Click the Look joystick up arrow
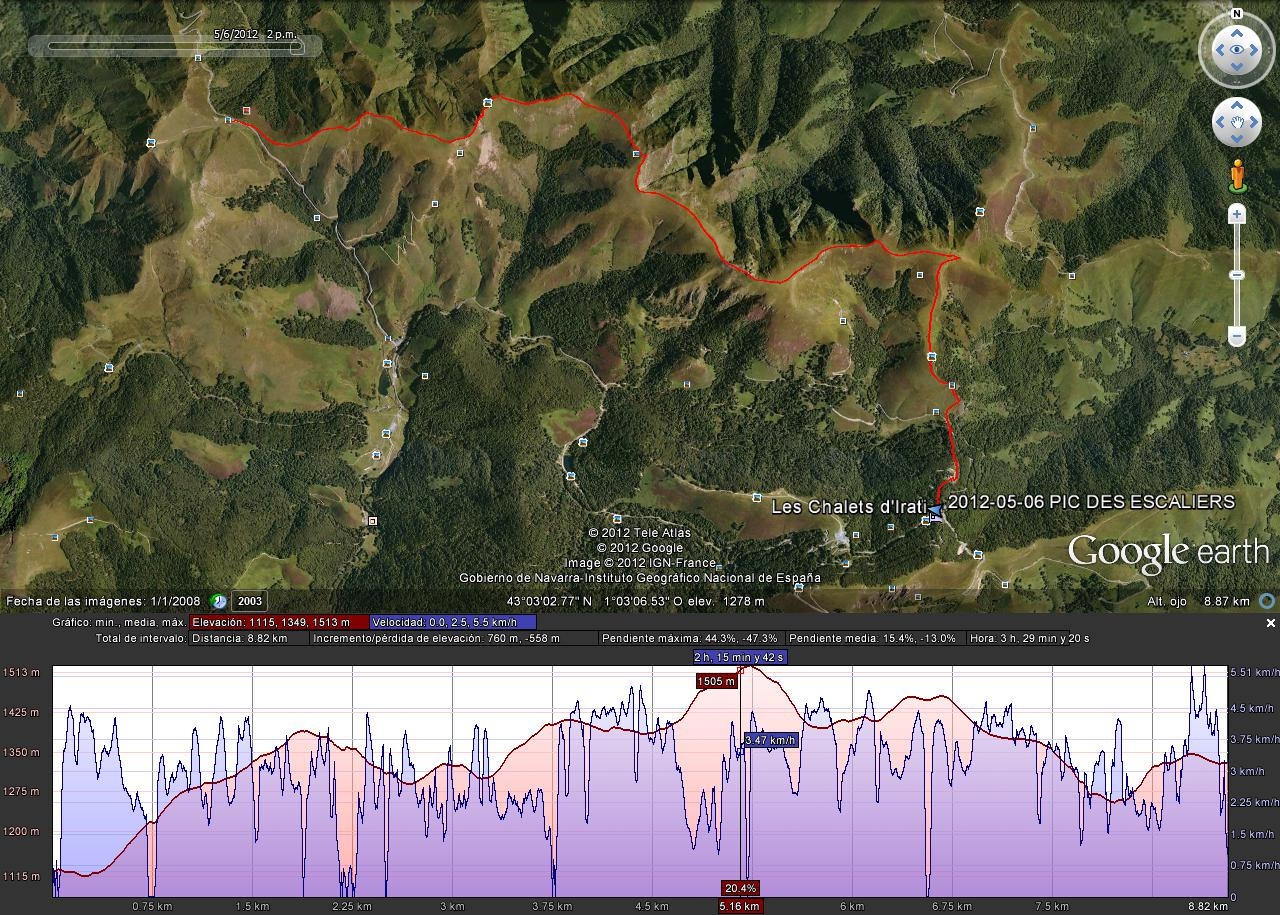The image size is (1280, 915). pos(1237,30)
